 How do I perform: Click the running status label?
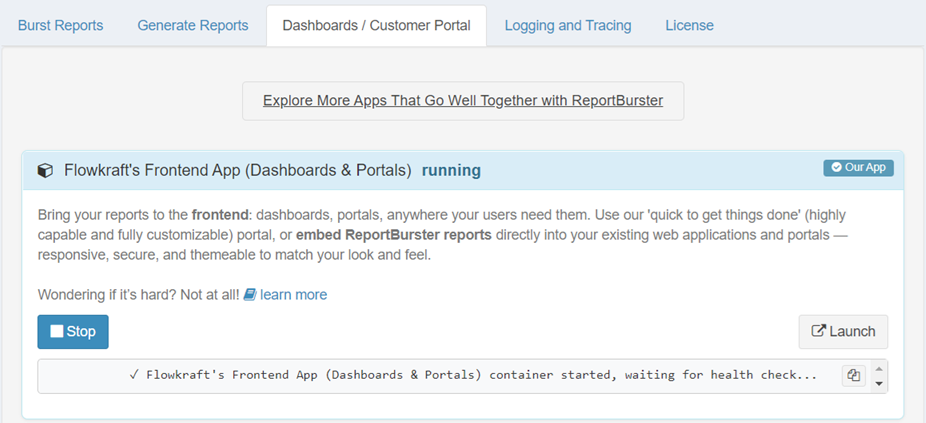tap(451, 171)
